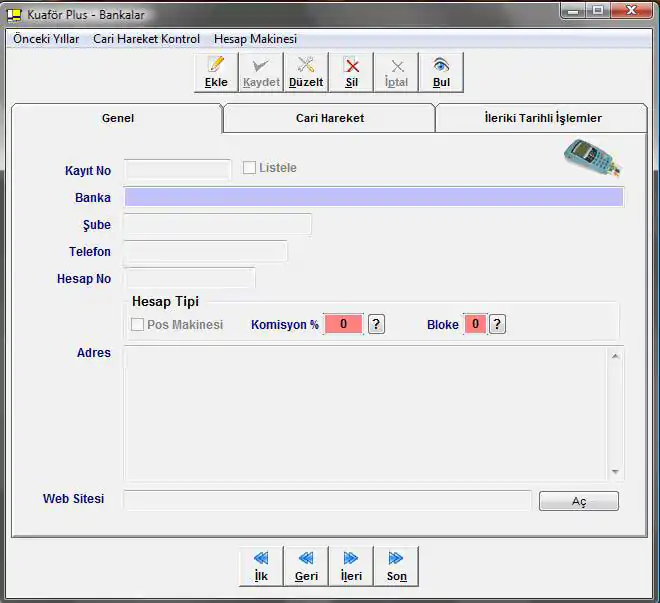
Task: Click the Aç button beside Web Sitesi
Action: (578, 501)
